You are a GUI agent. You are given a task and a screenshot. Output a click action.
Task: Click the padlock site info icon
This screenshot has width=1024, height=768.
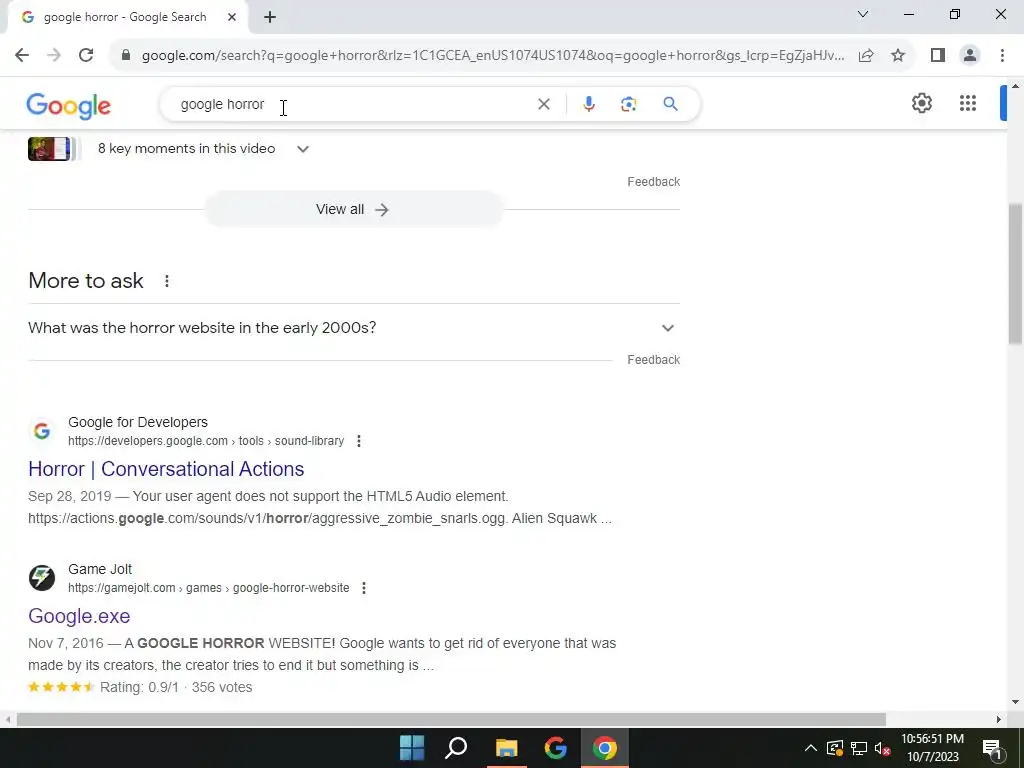(x=126, y=56)
